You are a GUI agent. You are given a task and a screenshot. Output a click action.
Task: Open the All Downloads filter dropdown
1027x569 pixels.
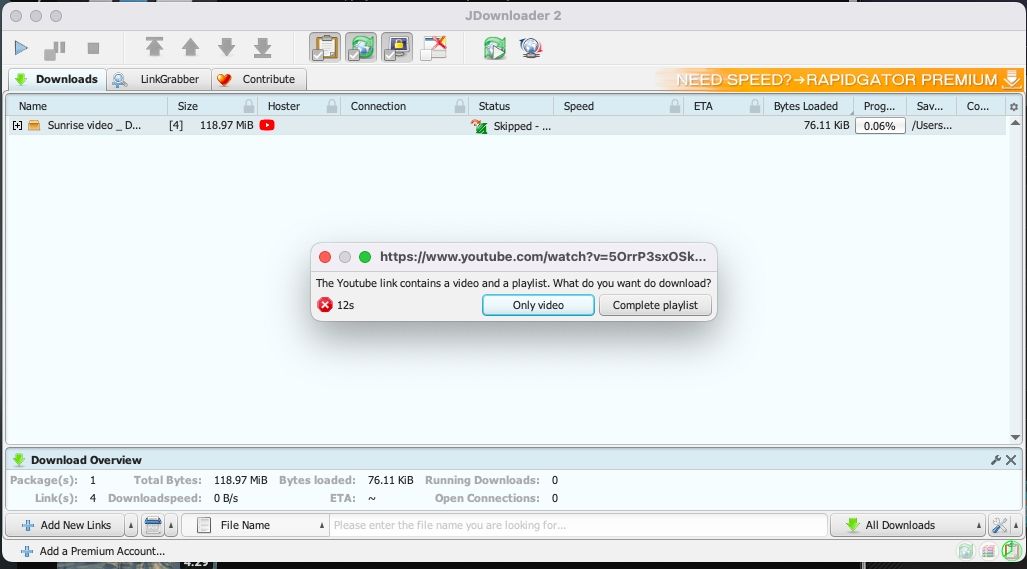pos(907,525)
